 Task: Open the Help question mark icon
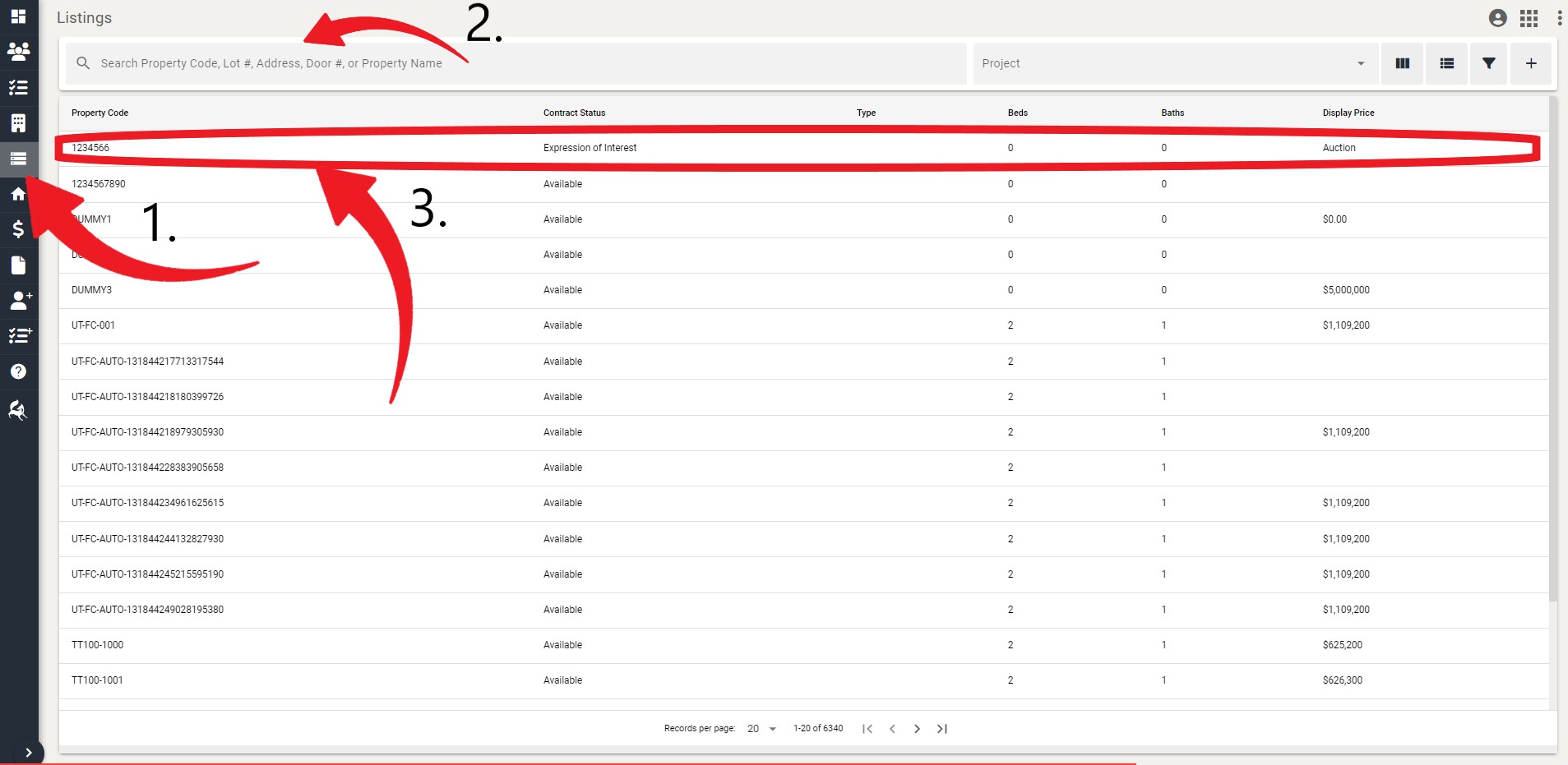point(18,371)
